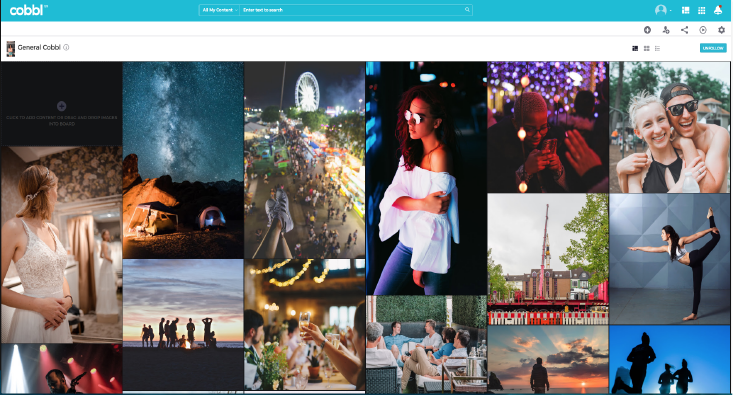This screenshot has height=395, width=733.
Task: Start the slideshow play icon
Action: (703, 30)
